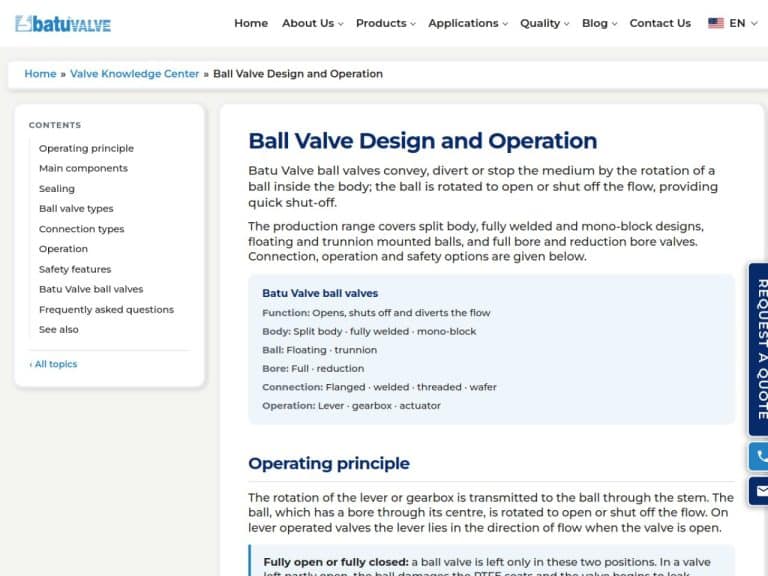The height and width of the screenshot is (576, 768).
Task: Click the 'Bore: Full · reduction' line
Action: [x=313, y=368]
